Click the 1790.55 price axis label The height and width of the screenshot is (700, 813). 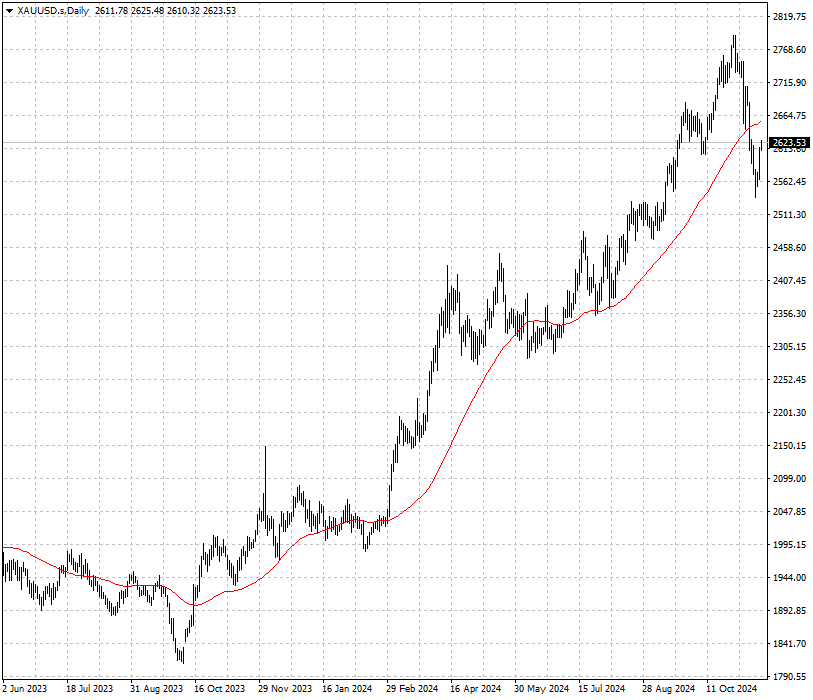point(789,677)
